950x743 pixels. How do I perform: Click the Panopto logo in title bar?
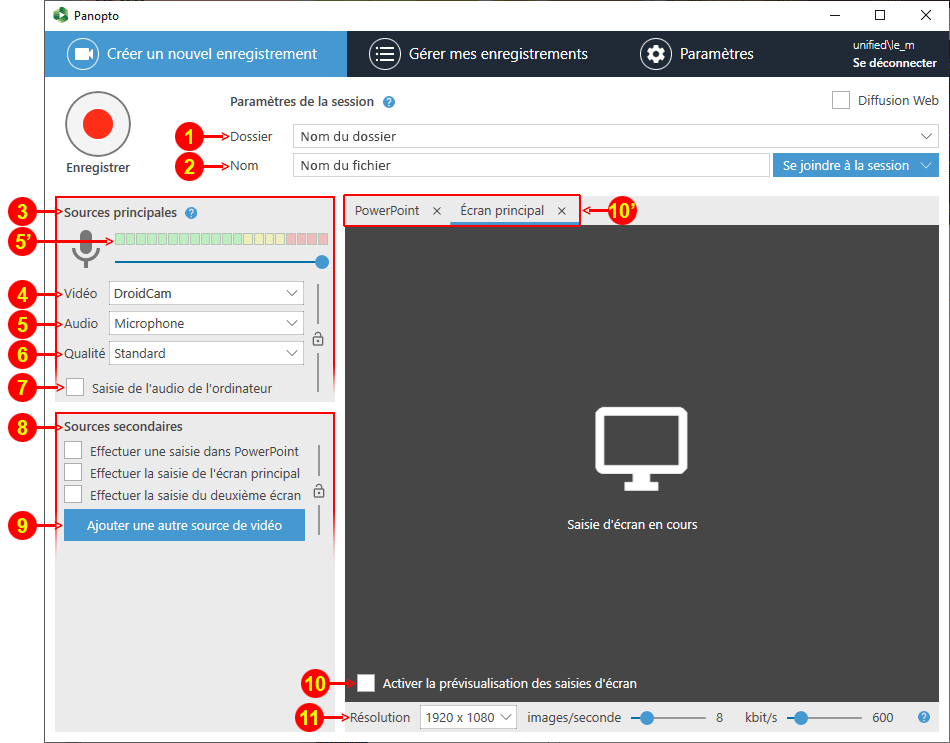click(x=61, y=15)
